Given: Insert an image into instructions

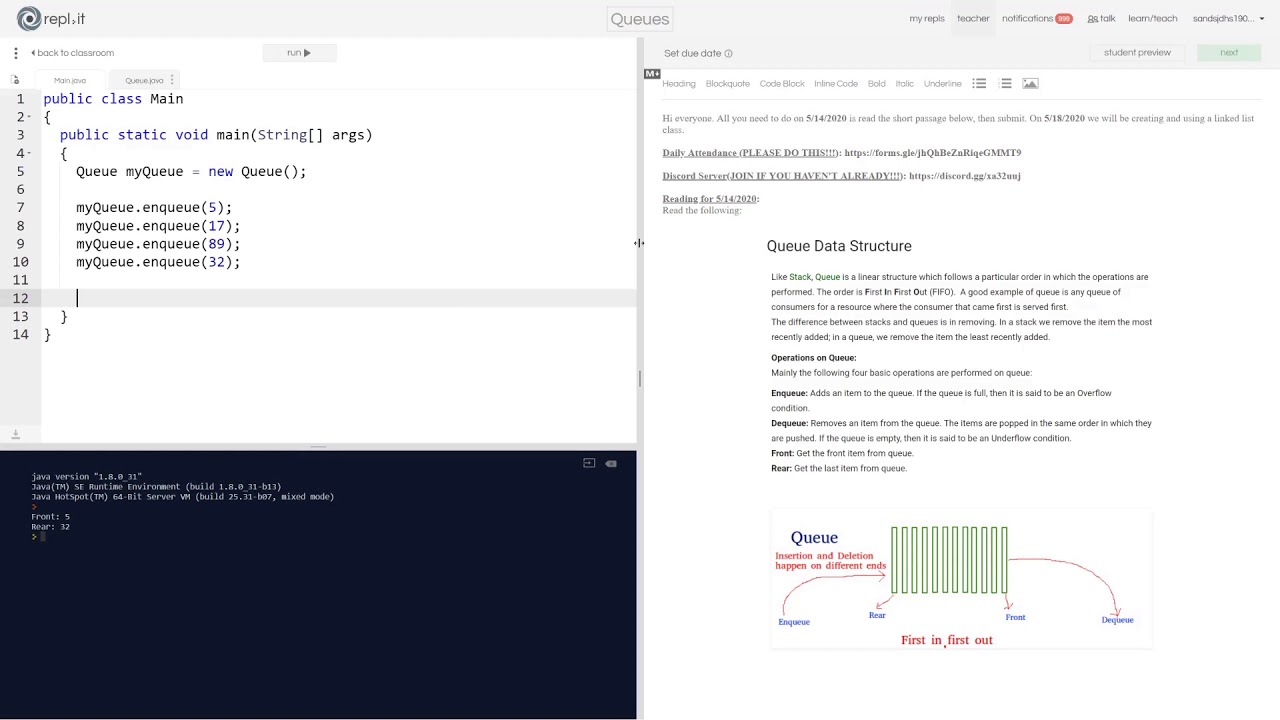Looking at the screenshot, I should [x=1030, y=84].
